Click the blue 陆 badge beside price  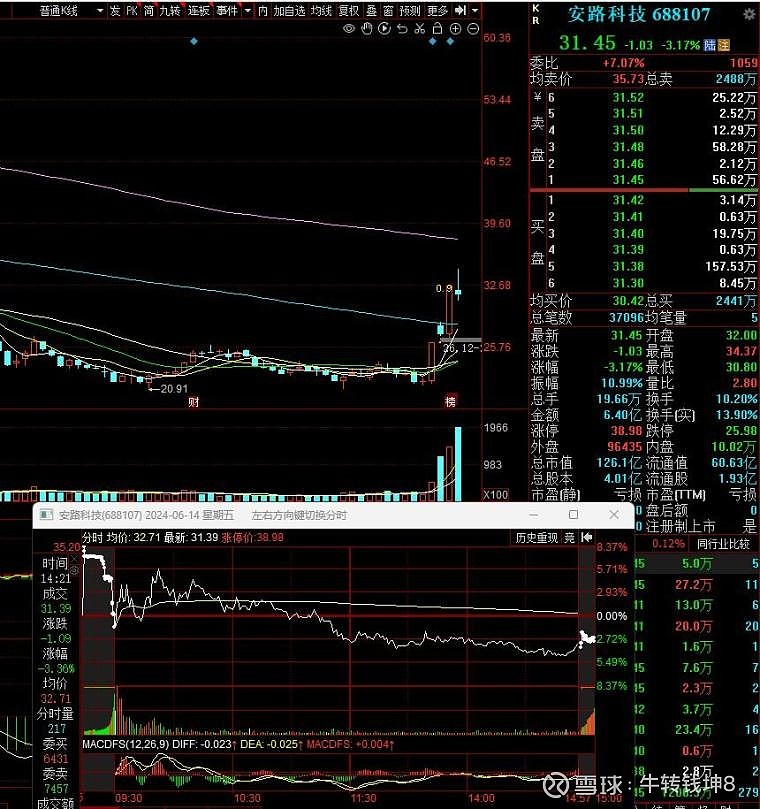click(709, 45)
